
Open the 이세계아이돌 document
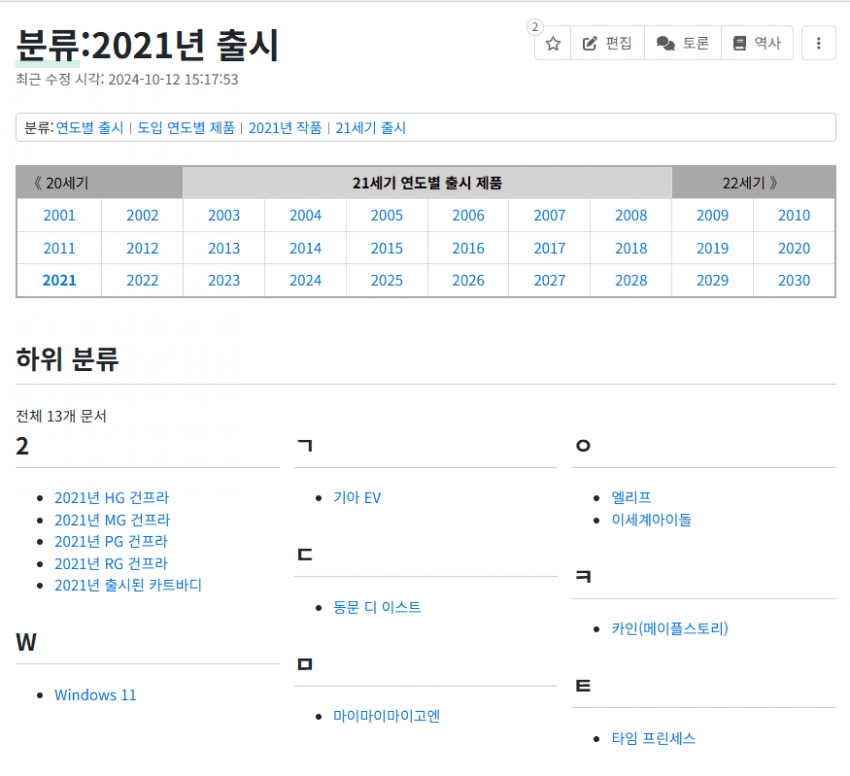point(654,519)
